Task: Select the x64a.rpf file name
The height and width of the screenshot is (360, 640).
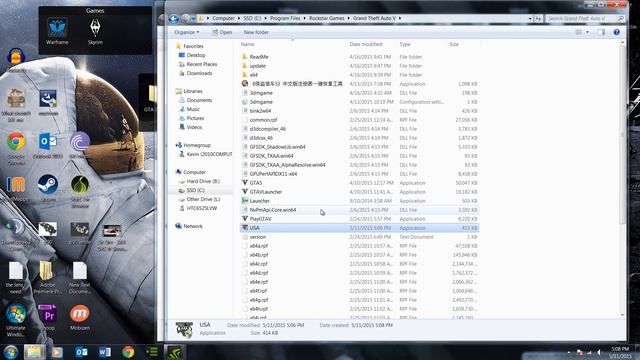Action: click(x=259, y=246)
